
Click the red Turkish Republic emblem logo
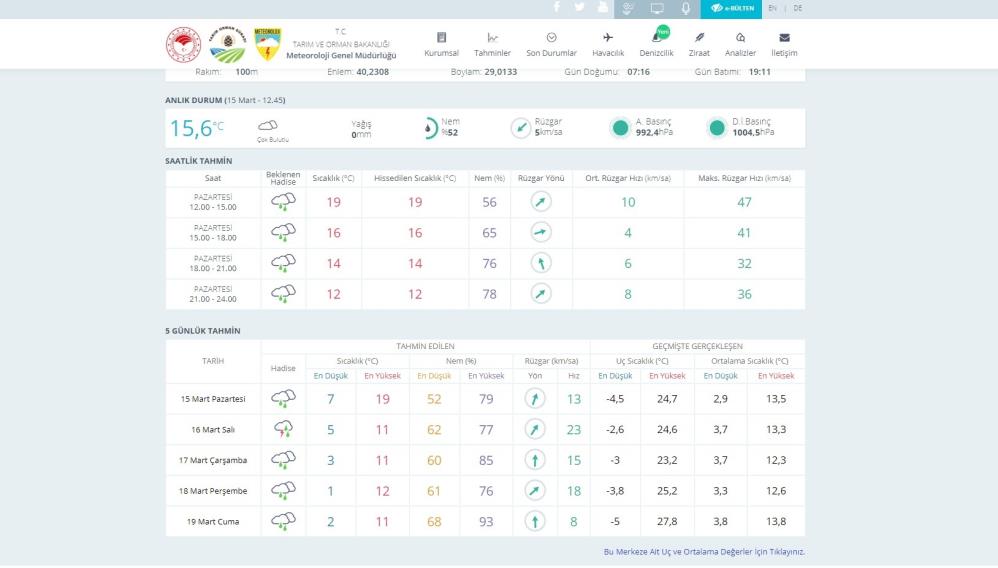[183, 44]
